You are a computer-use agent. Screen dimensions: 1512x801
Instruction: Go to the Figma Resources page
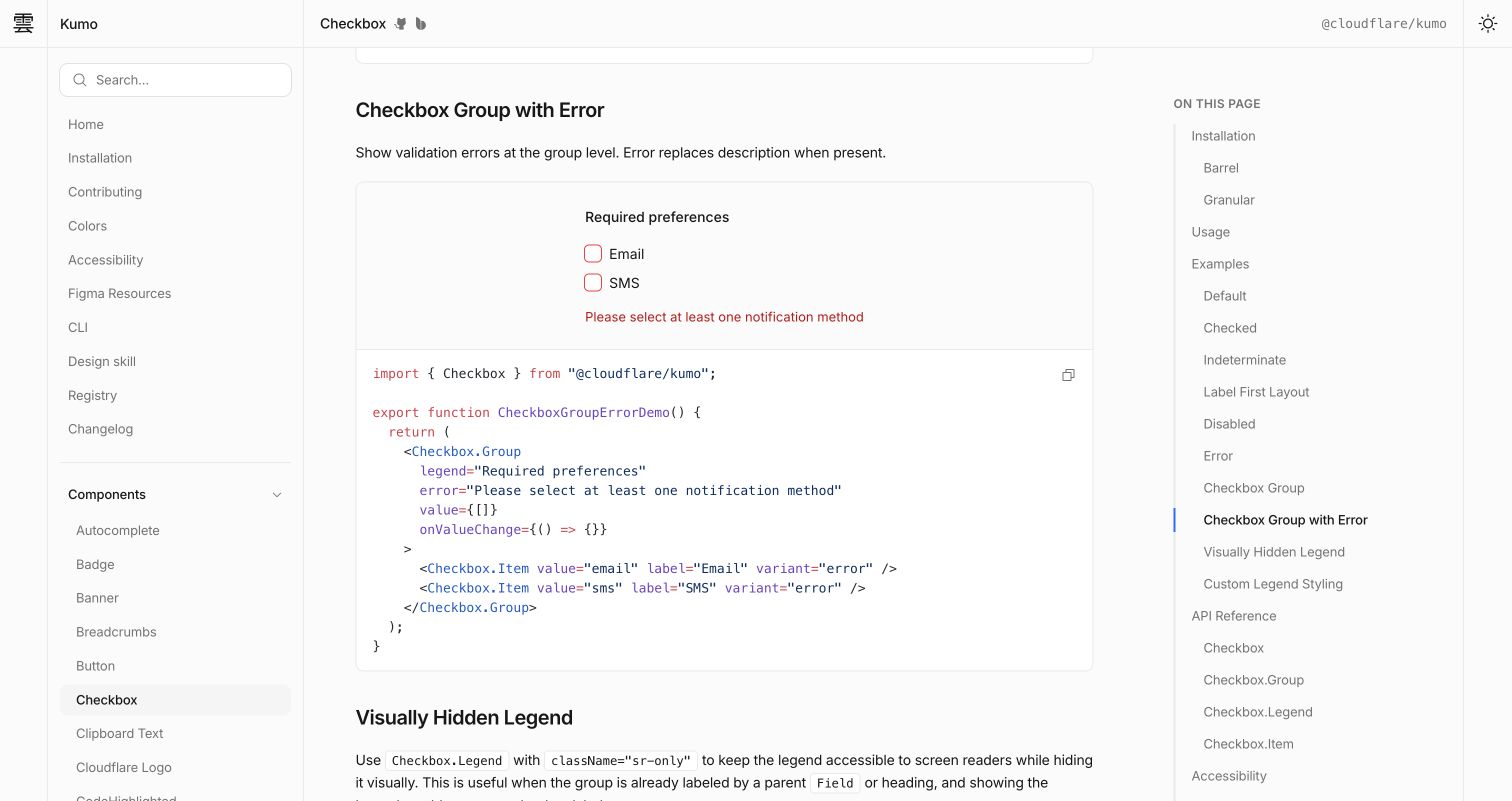[119, 294]
